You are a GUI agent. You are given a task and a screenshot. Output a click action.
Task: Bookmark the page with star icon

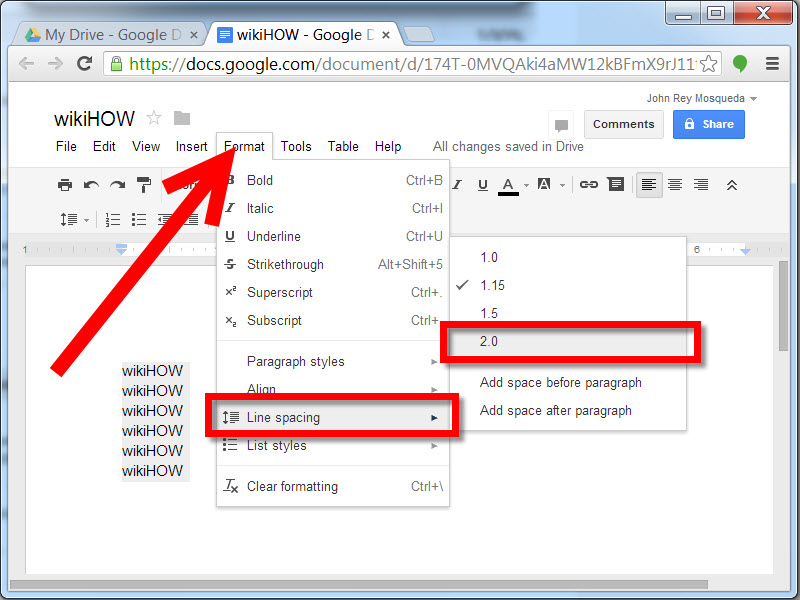(x=708, y=64)
